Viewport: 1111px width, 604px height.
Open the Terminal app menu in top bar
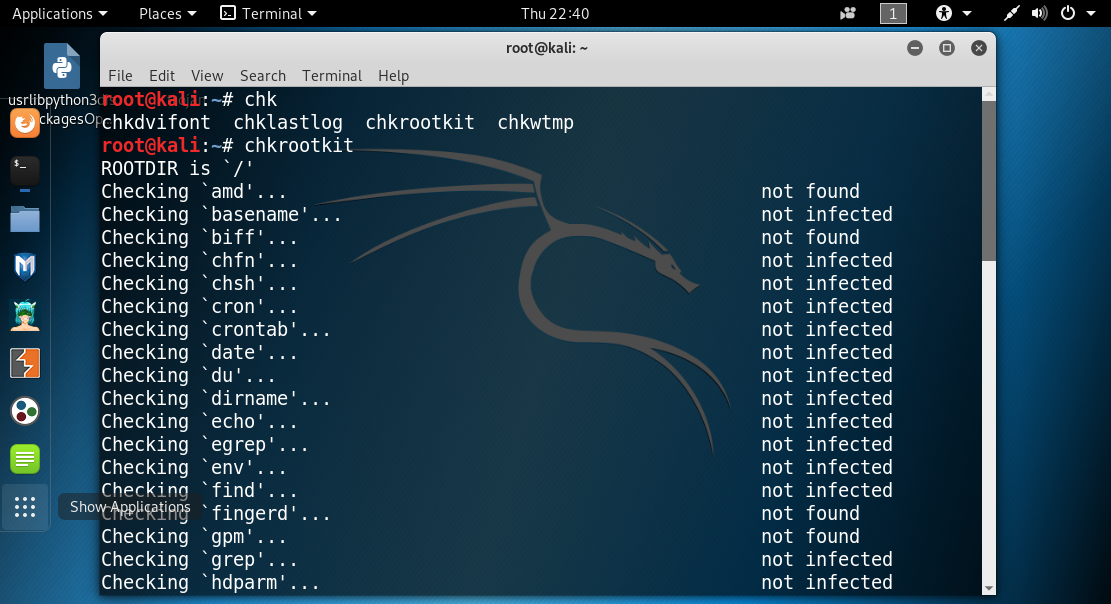coord(268,13)
